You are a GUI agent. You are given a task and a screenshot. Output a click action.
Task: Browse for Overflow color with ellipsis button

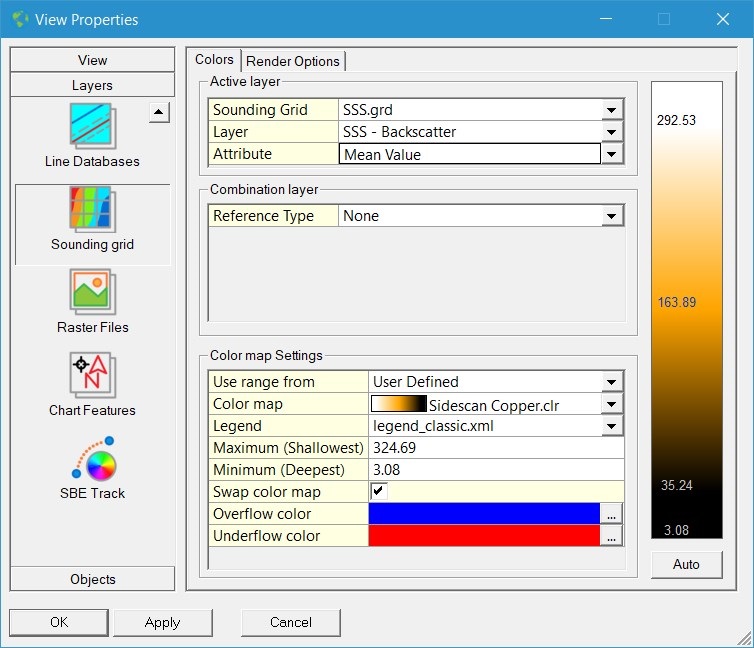pos(612,514)
